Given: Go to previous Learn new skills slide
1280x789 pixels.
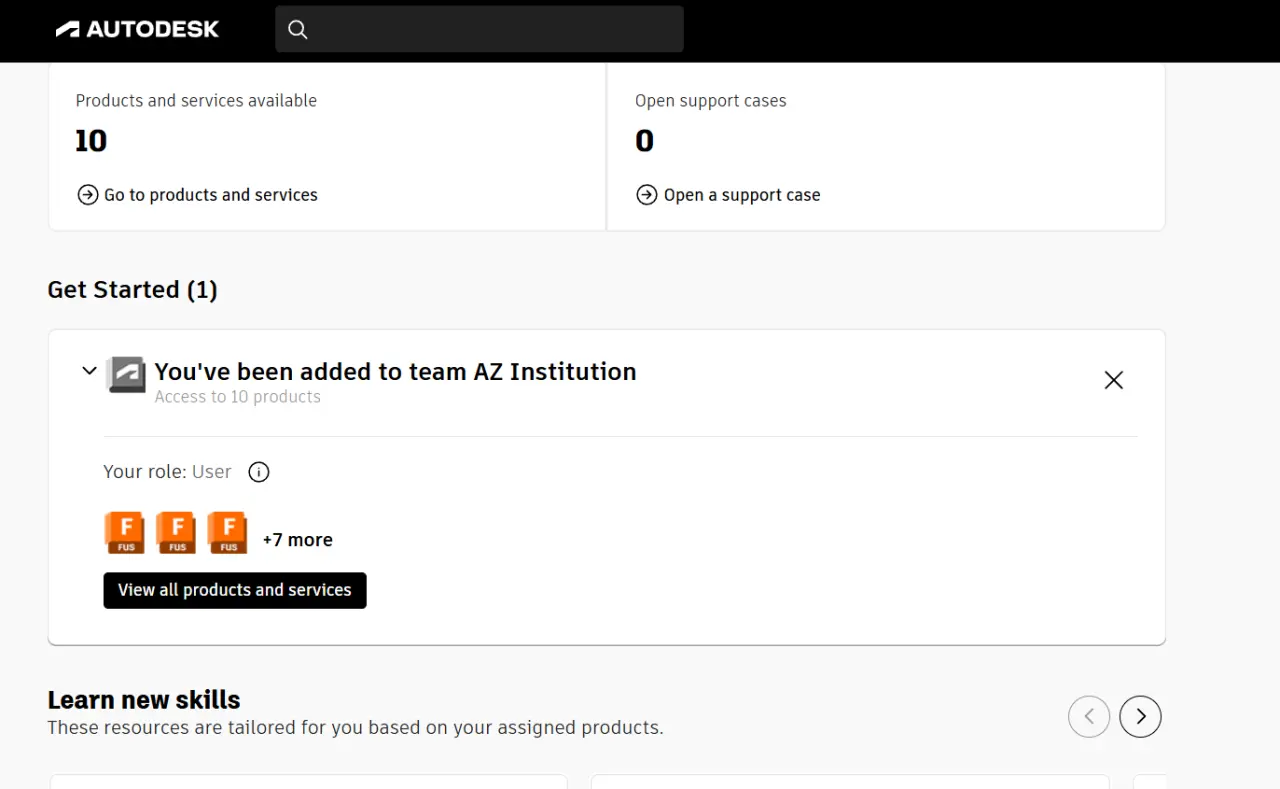Looking at the screenshot, I should (1089, 716).
